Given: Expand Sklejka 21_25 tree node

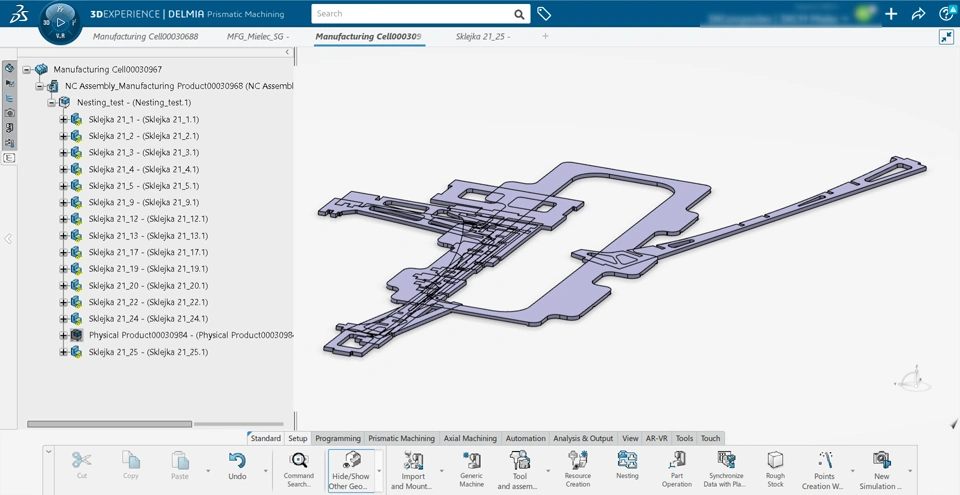Looking at the screenshot, I should point(64,352).
